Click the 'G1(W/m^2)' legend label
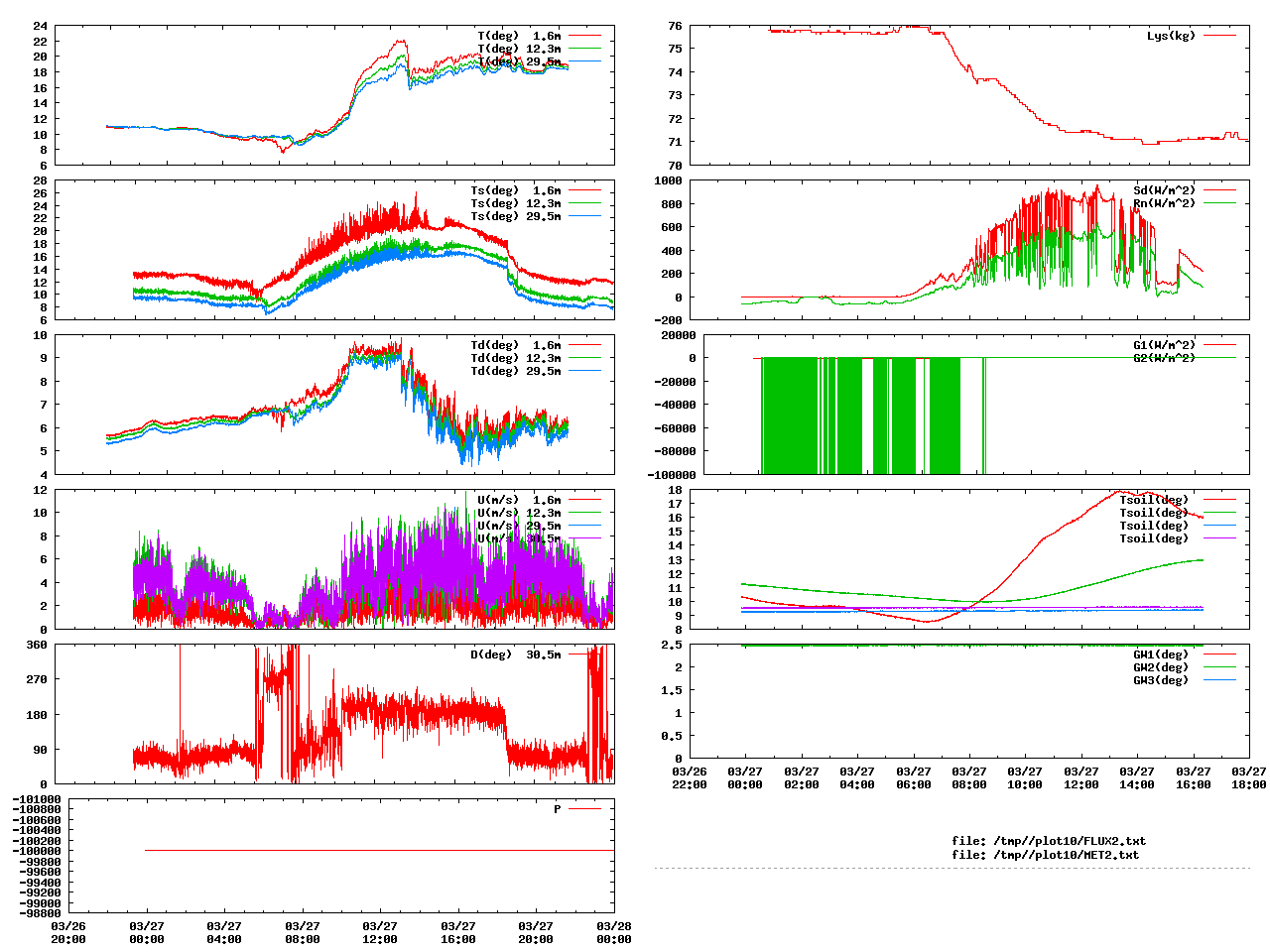 click(1165, 345)
